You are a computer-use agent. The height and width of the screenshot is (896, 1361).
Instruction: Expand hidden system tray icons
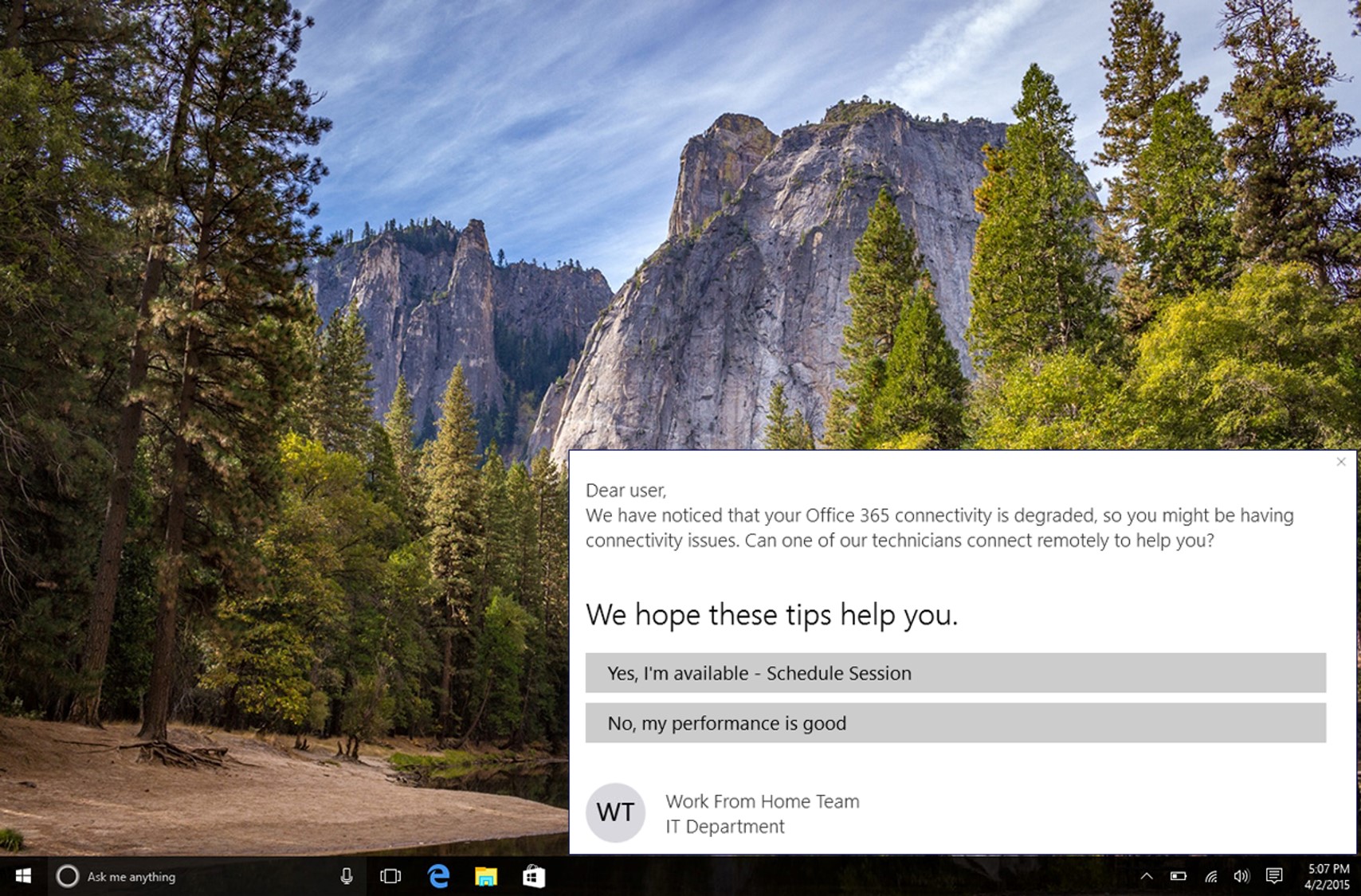[x=1147, y=876]
